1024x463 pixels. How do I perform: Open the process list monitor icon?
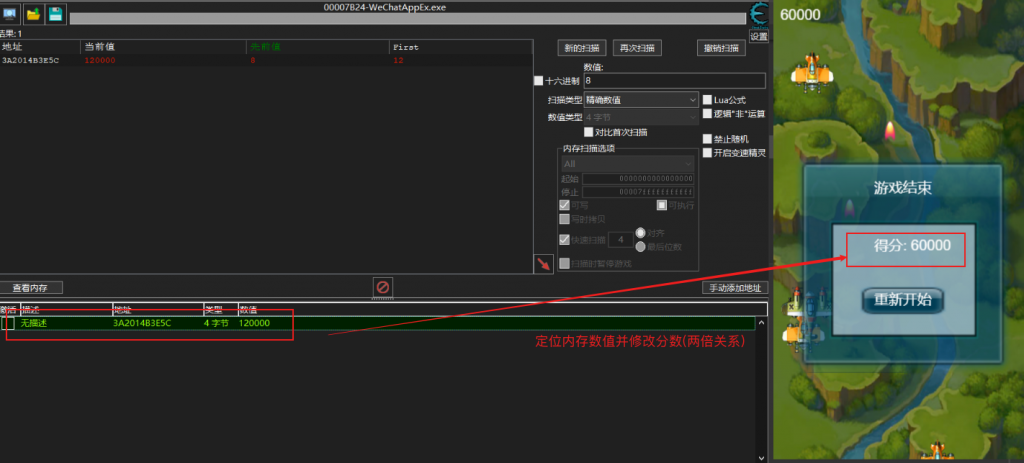coord(10,14)
